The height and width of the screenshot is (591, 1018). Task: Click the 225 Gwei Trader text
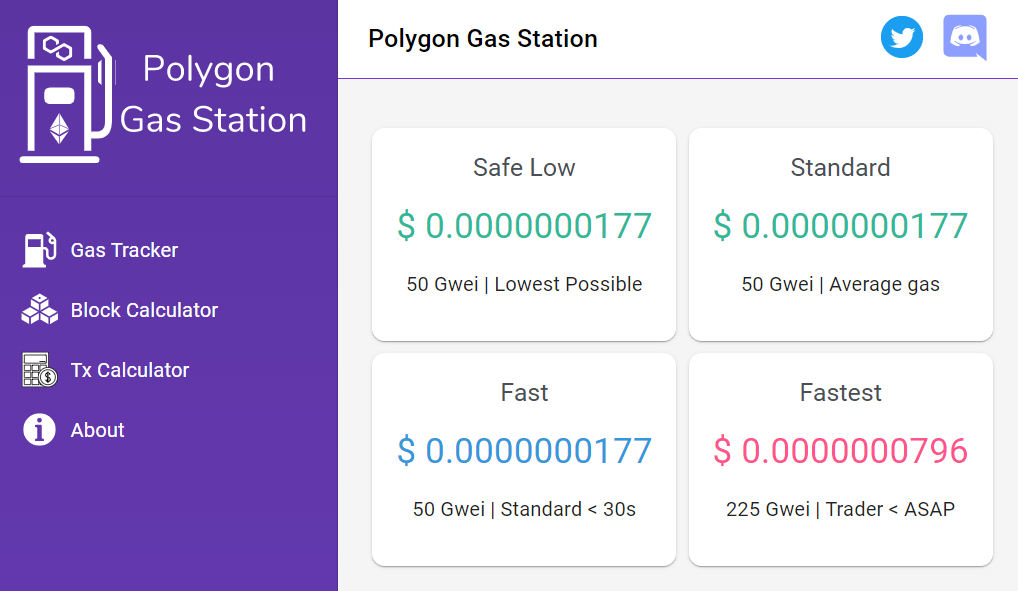[x=841, y=509]
